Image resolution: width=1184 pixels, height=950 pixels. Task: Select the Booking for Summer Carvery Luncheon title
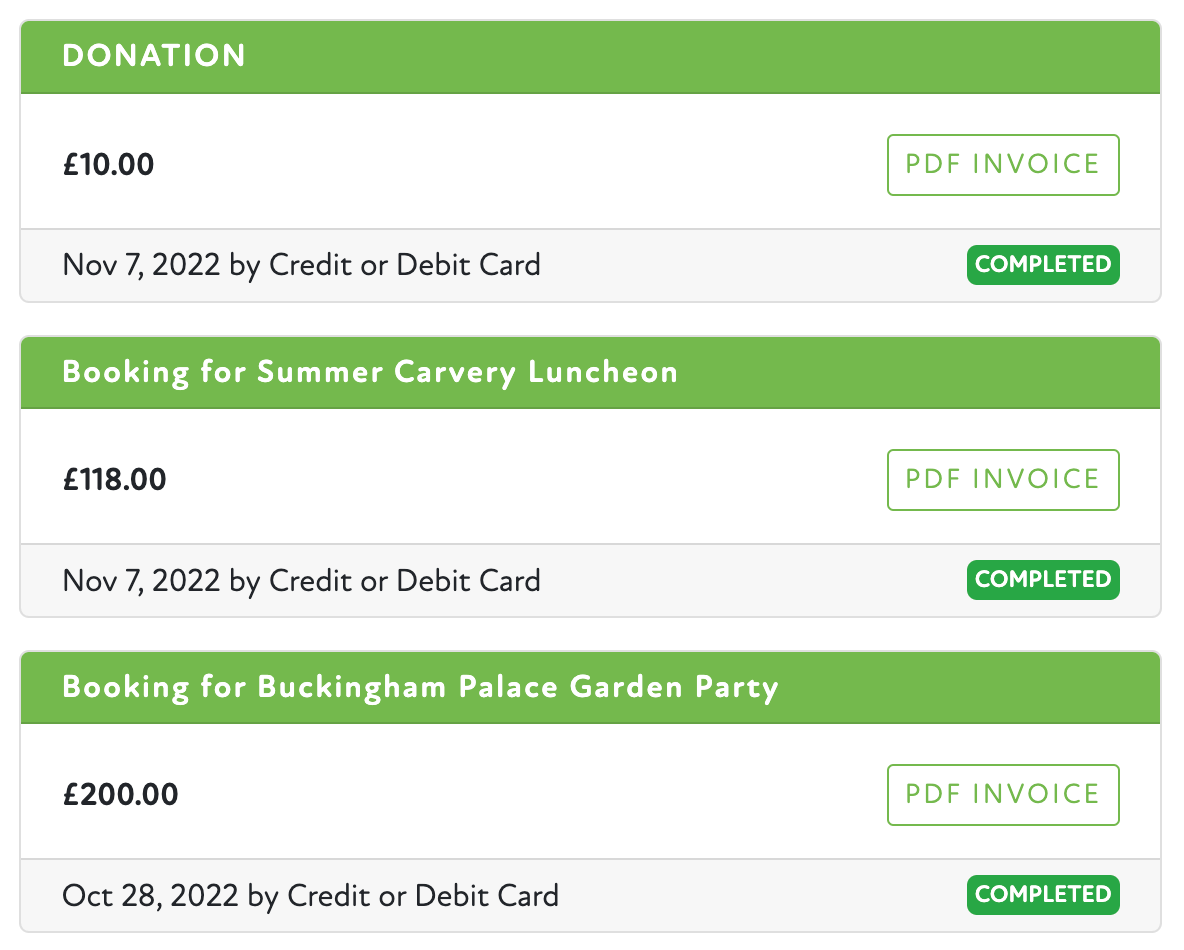370,372
